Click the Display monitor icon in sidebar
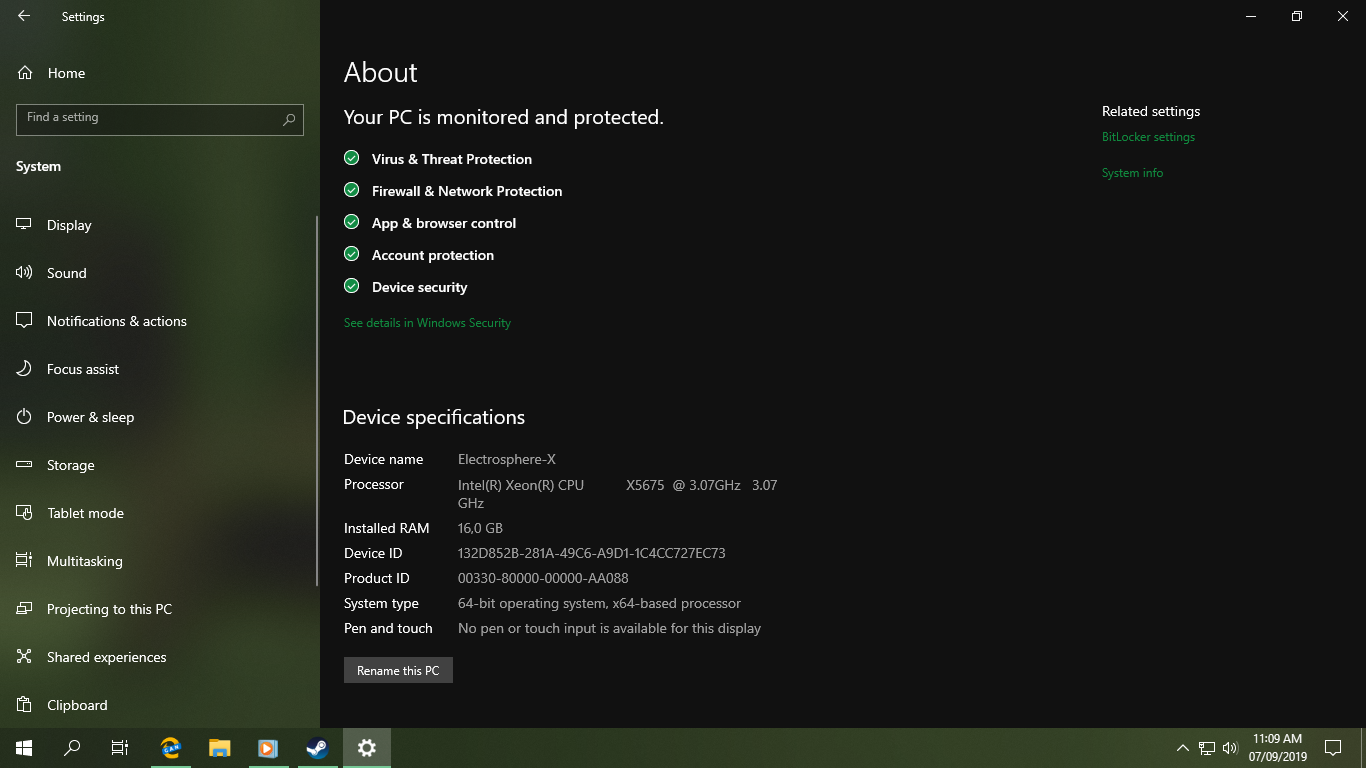 coord(24,225)
